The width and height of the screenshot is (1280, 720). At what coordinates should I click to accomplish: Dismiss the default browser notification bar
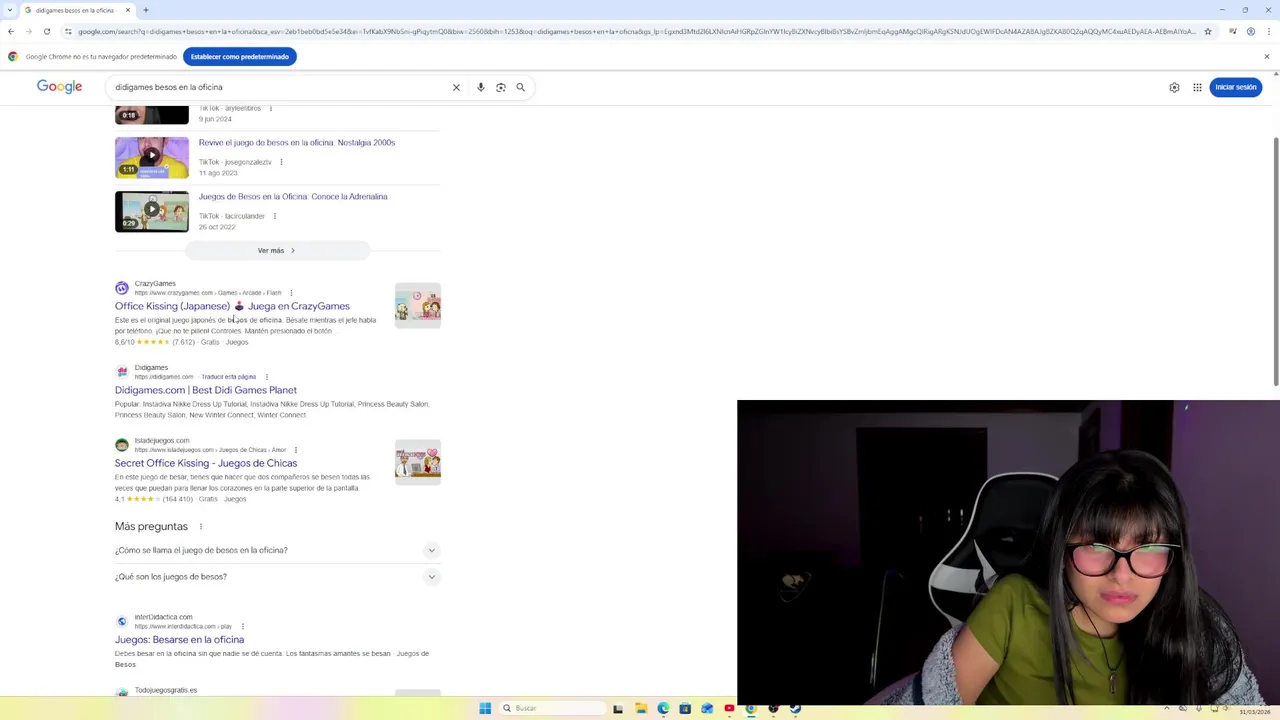coord(1266,57)
